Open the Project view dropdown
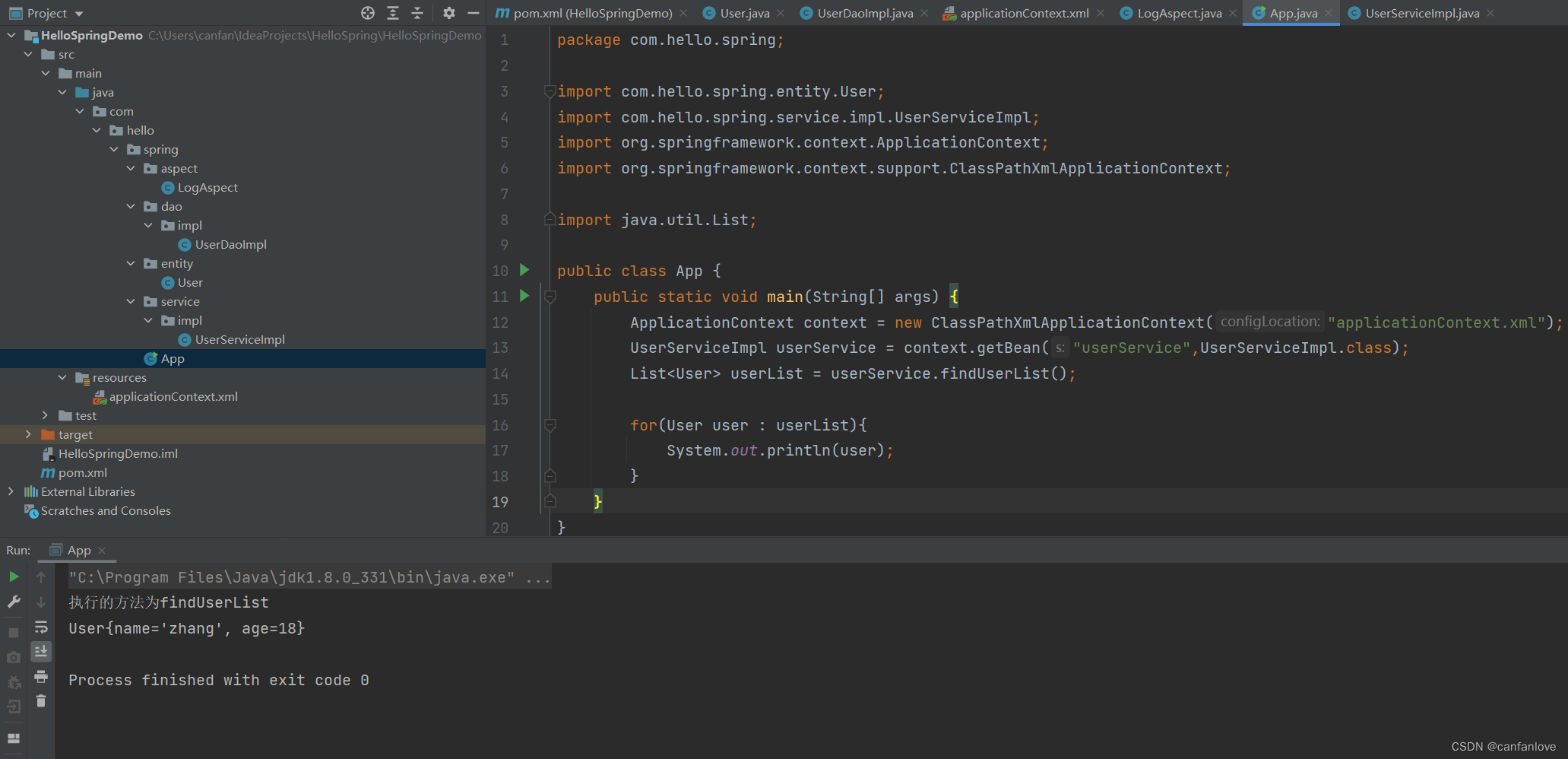Image resolution: width=1568 pixels, height=759 pixels. (79, 14)
